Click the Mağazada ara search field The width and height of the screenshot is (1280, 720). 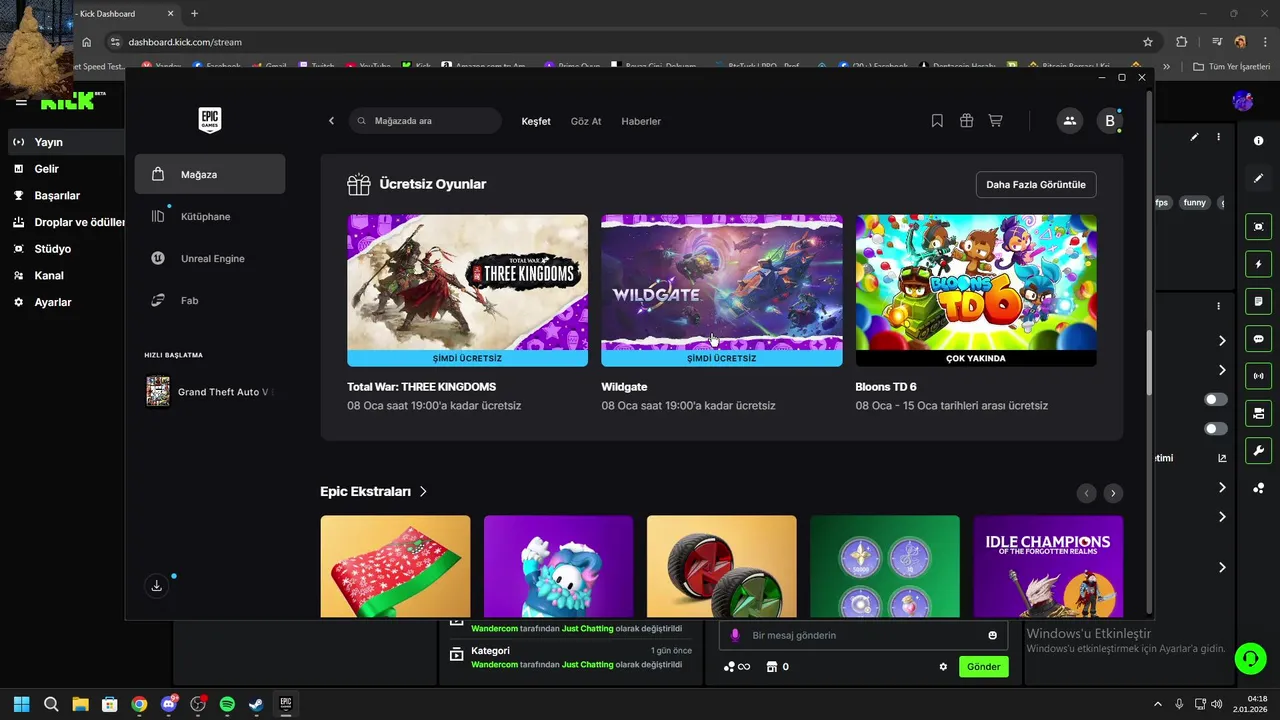(425, 121)
